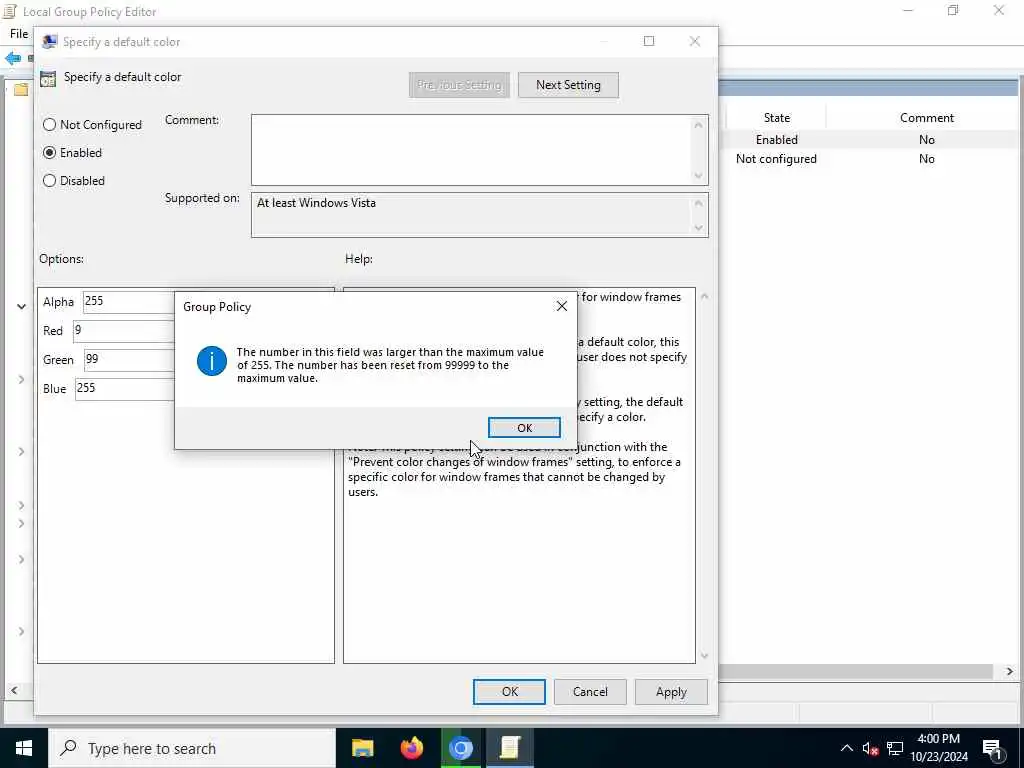Click the Previous Setting button

coord(459,85)
